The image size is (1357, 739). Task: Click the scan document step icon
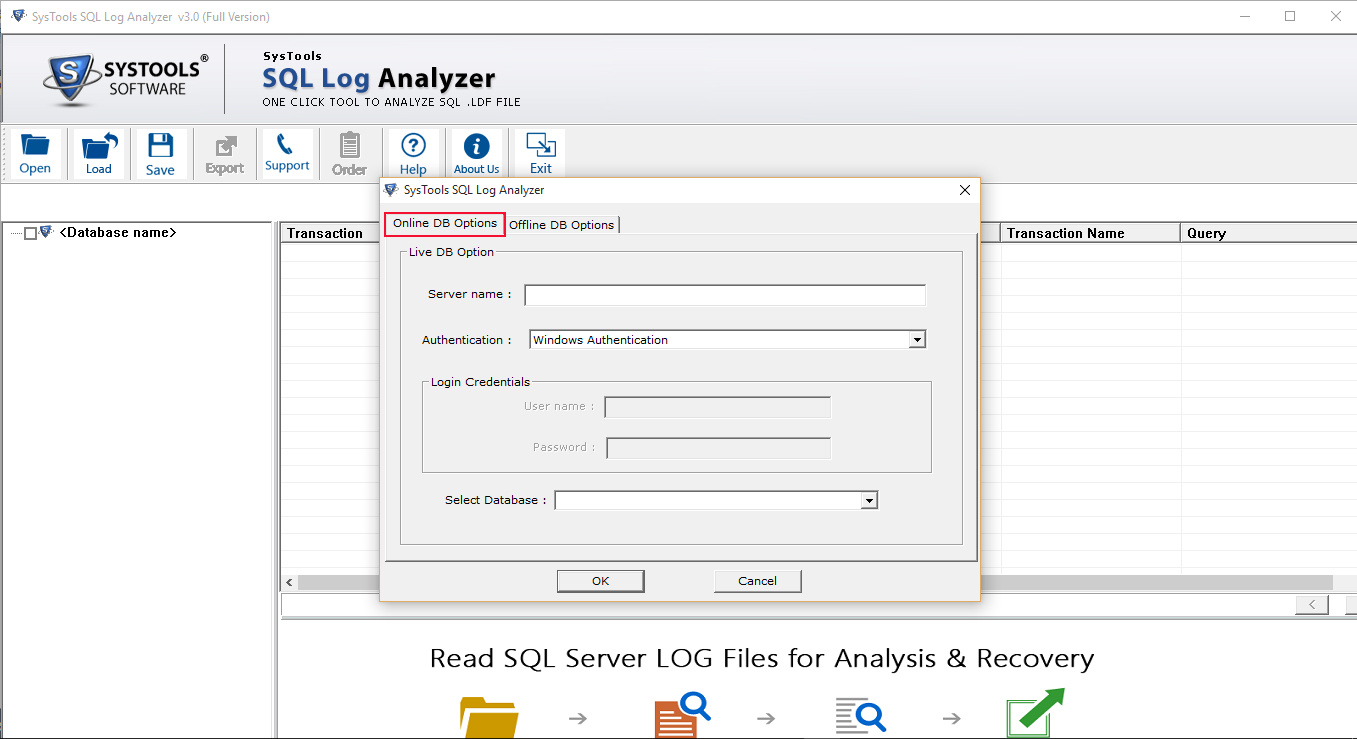click(682, 714)
